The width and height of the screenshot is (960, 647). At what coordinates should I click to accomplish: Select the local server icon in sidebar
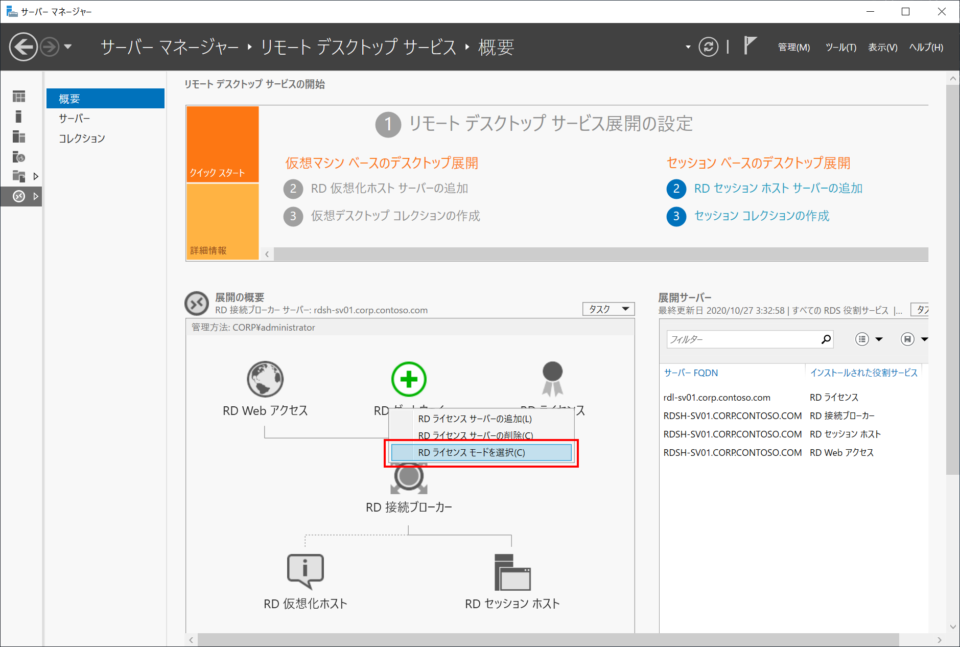(19, 116)
